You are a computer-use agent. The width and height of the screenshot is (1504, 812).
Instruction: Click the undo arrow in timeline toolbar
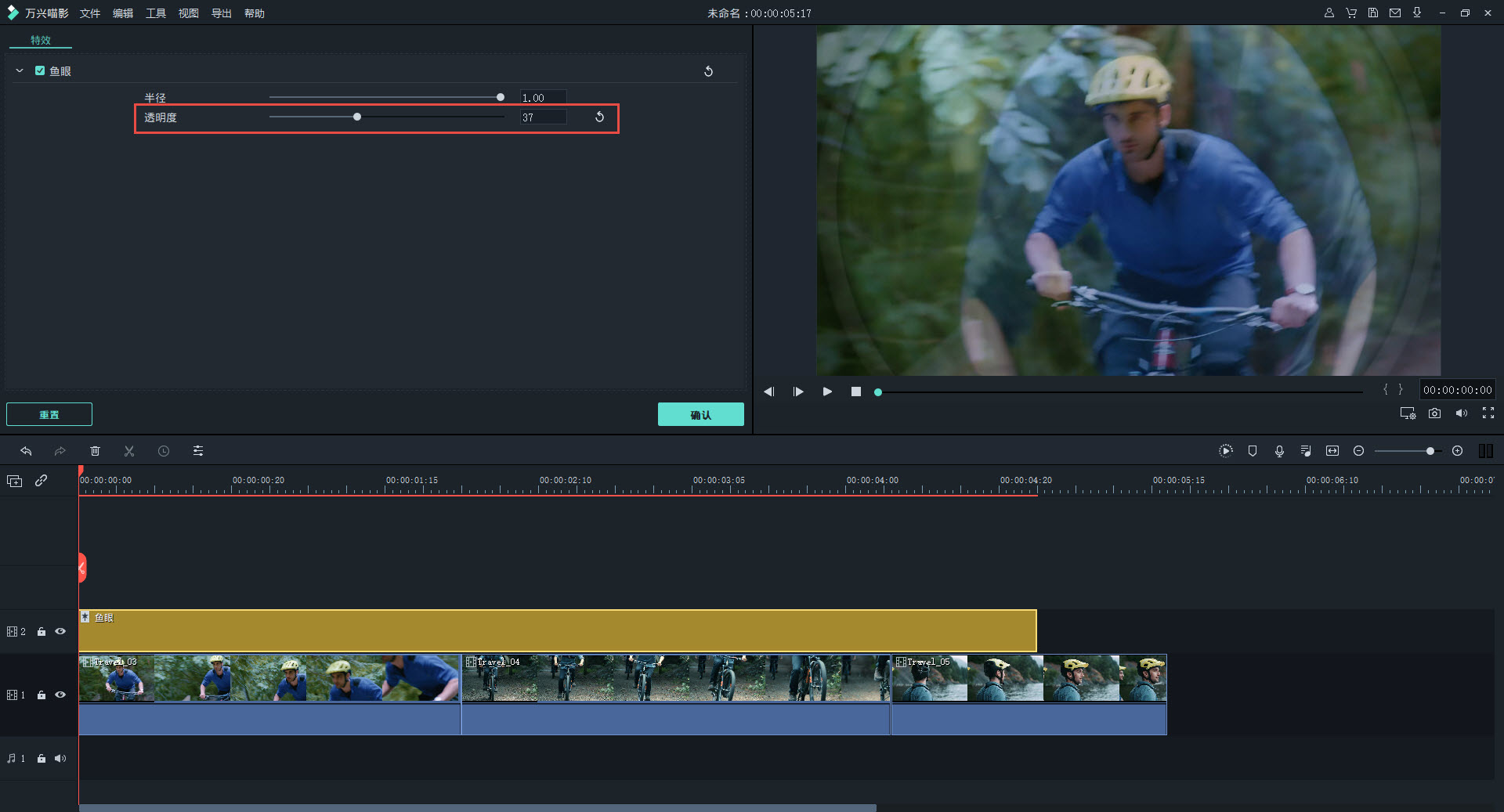pyautogui.click(x=26, y=451)
